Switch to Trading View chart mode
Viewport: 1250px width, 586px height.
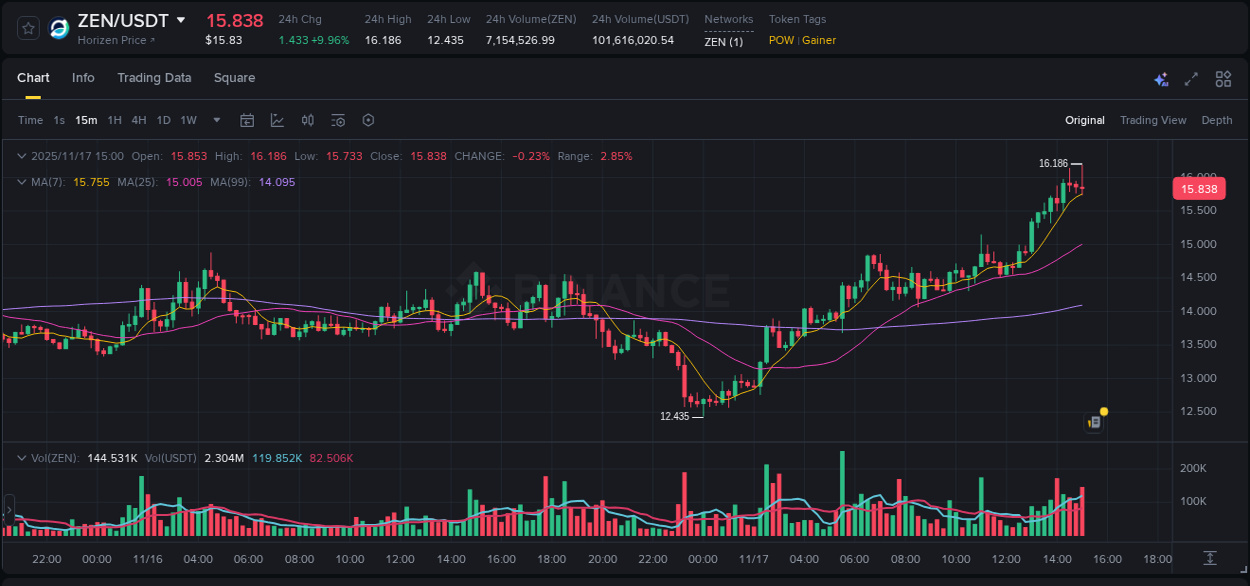(1153, 120)
